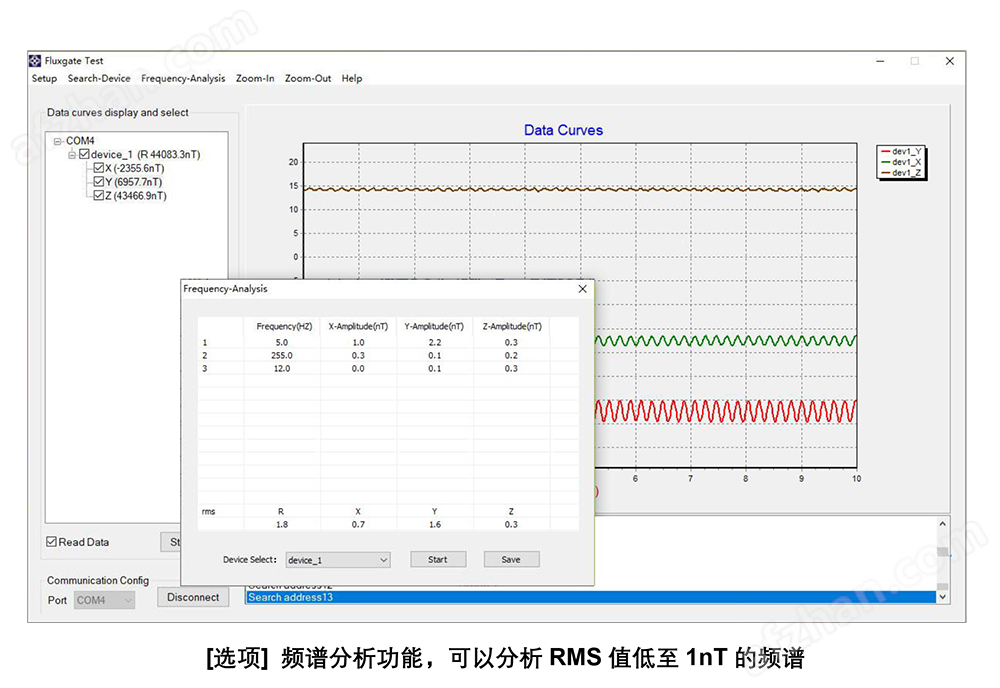The width and height of the screenshot is (1000, 688).
Task: Click Zoom-In in the menu bar
Action: 255,78
